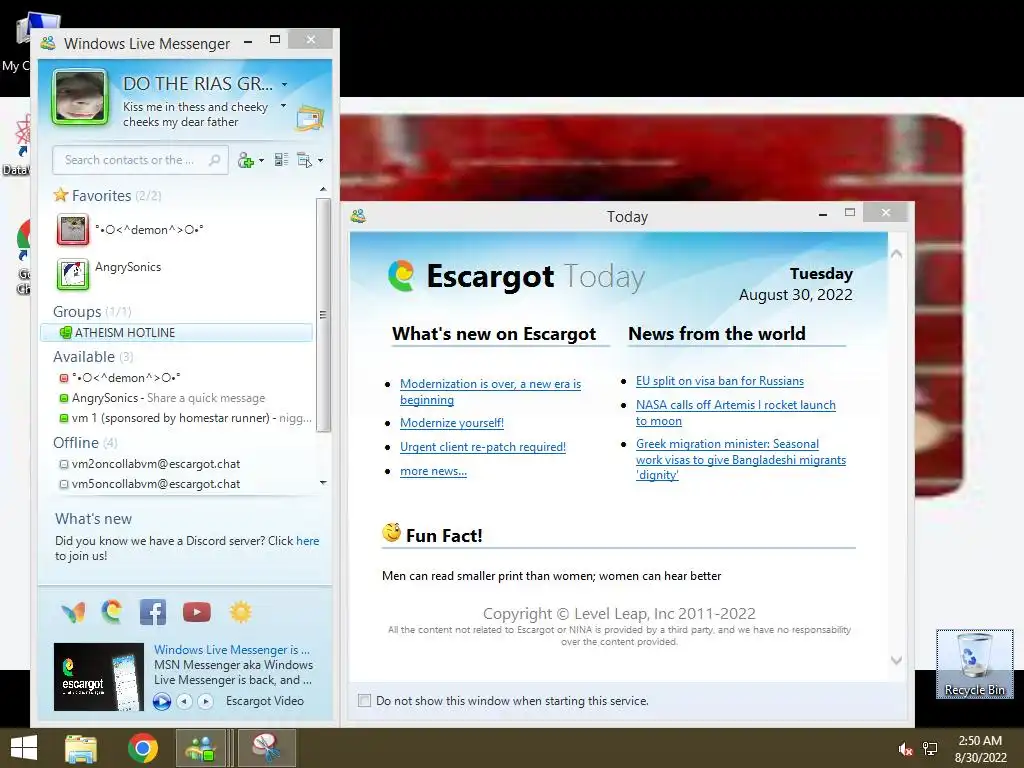This screenshot has height=768, width=1024.
Task: Open the email inbox icon in Messenger
Action: pyautogui.click(x=310, y=118)
